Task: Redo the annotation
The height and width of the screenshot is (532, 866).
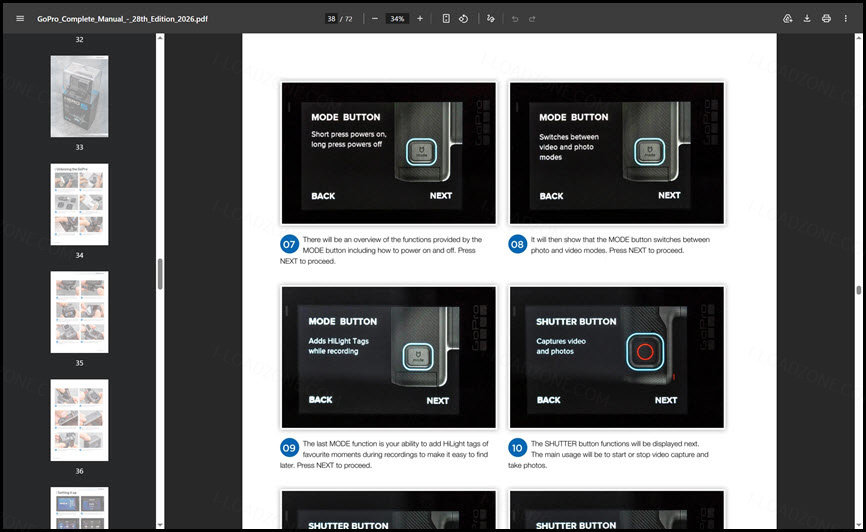Action: click(532, 18)
